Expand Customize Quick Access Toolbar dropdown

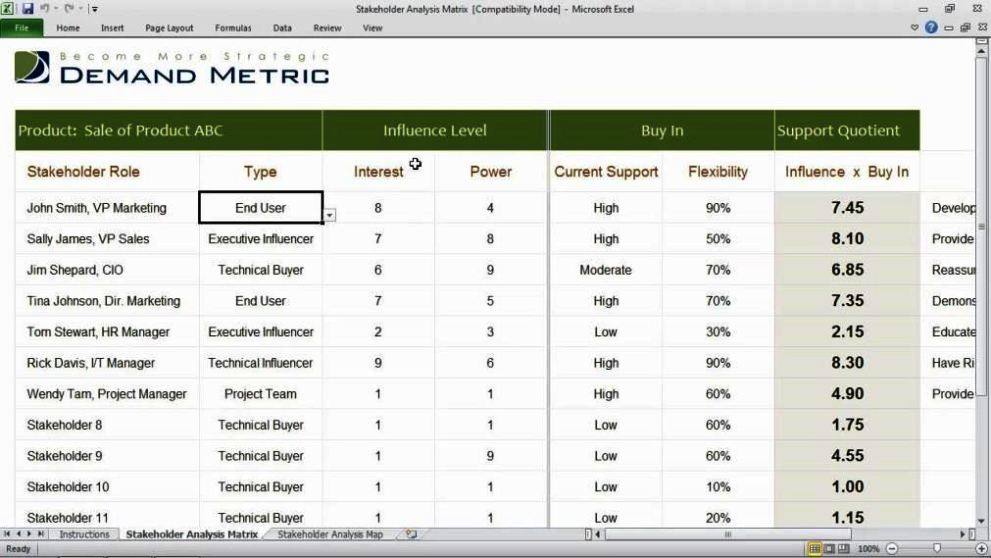pyautogui.click(x=94, y=9)
